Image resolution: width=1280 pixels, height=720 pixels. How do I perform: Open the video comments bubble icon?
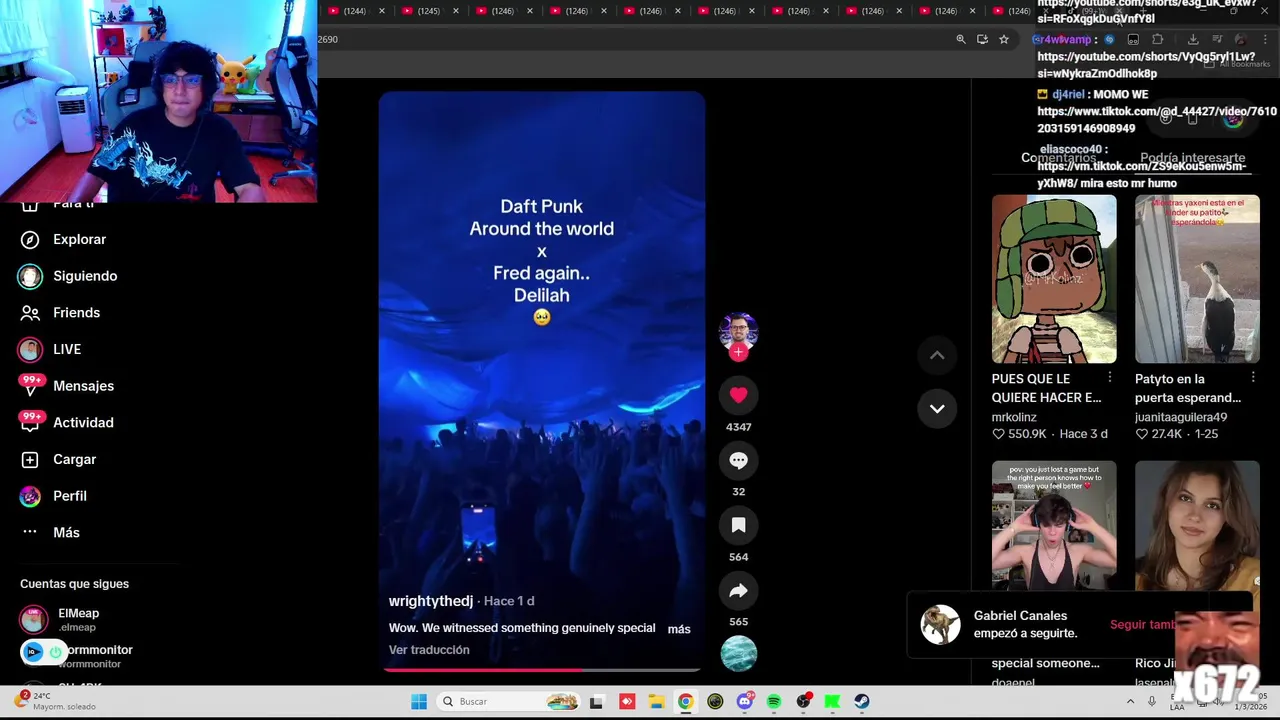pyautogui.click(x=738, y=460)
